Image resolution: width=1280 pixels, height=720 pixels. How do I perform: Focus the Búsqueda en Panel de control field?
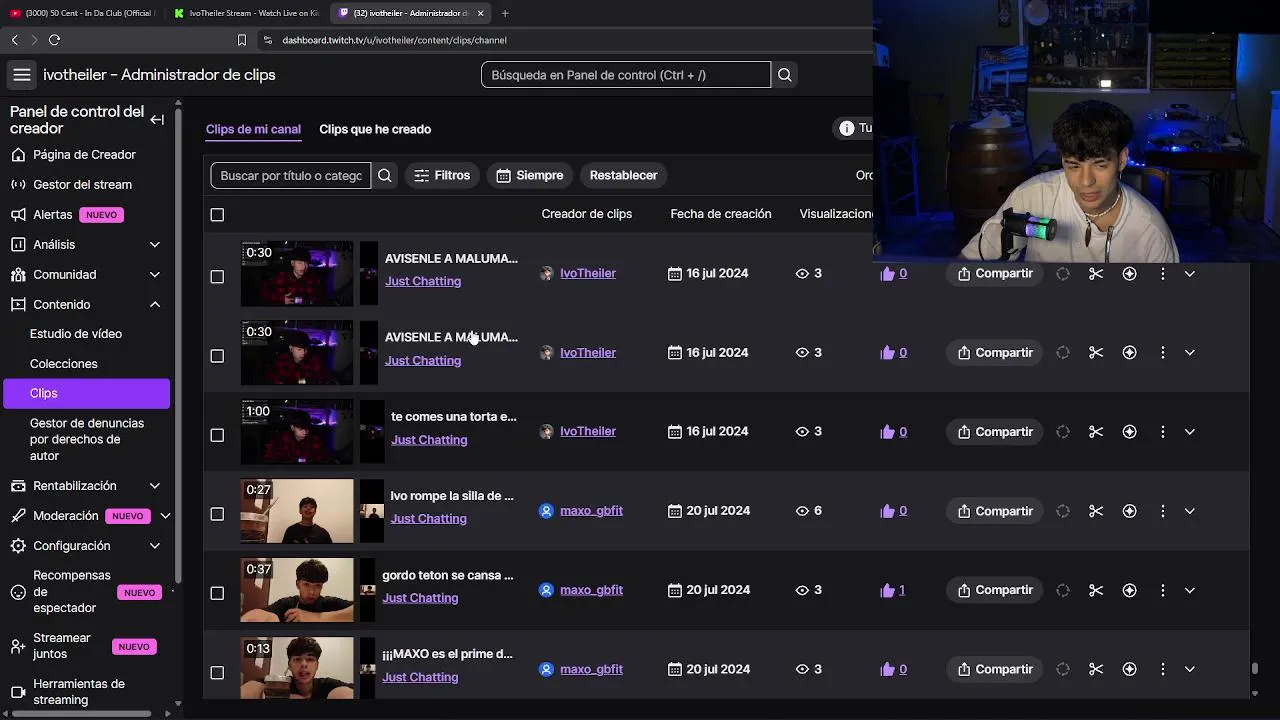(626, 75)
